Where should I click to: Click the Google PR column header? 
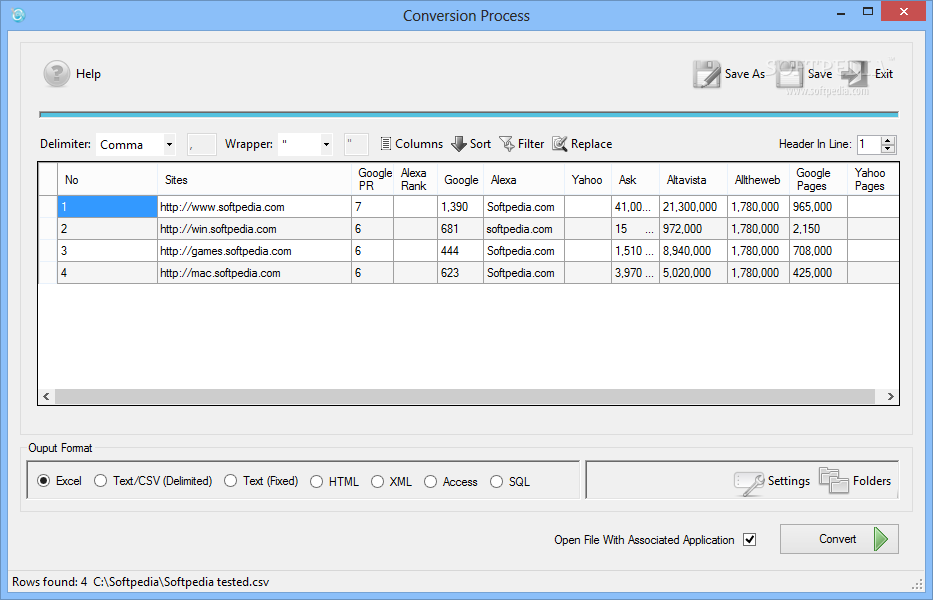372,180
